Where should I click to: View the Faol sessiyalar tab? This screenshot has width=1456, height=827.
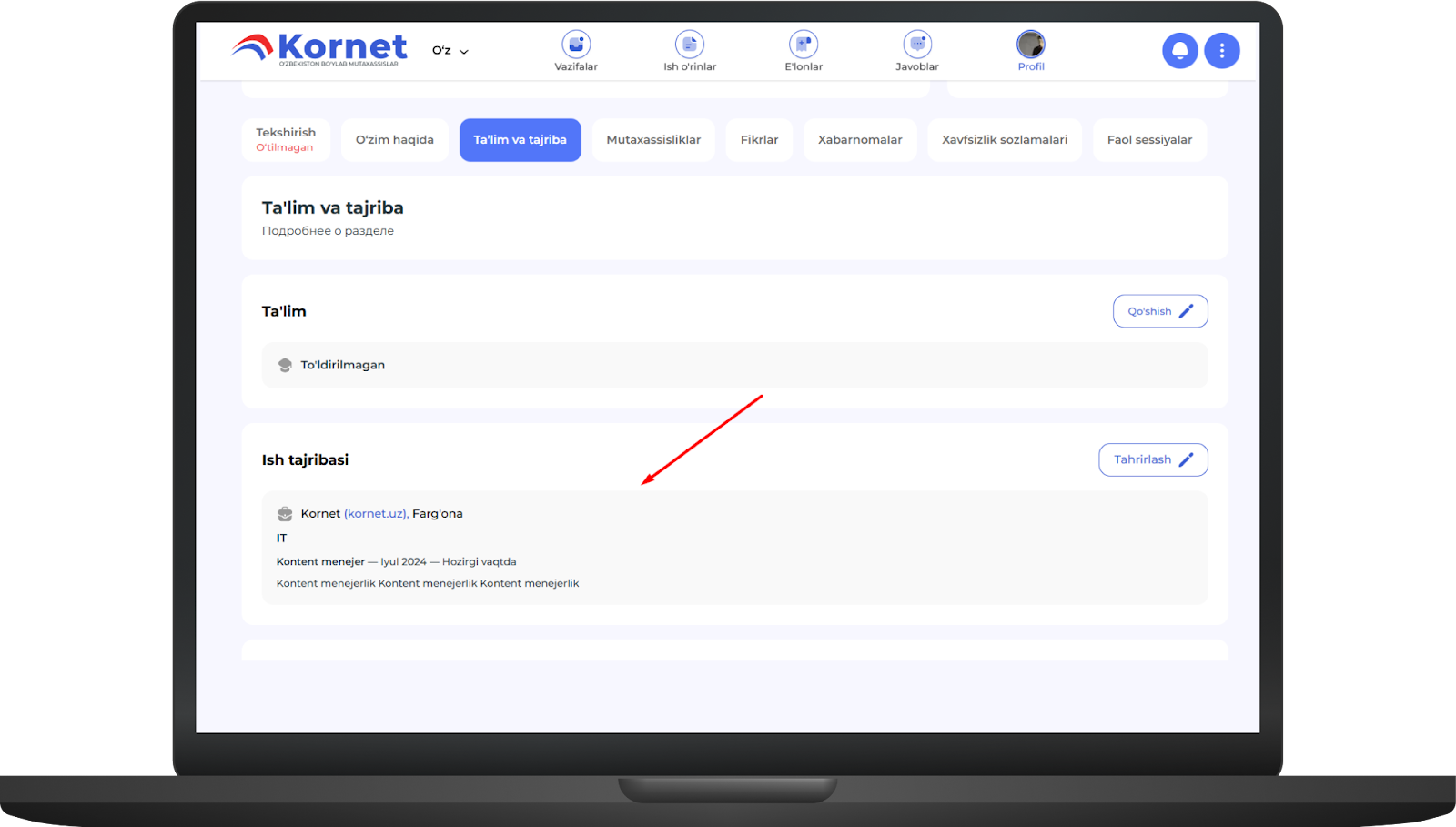pyautogui.click(x=1149, y=140)
